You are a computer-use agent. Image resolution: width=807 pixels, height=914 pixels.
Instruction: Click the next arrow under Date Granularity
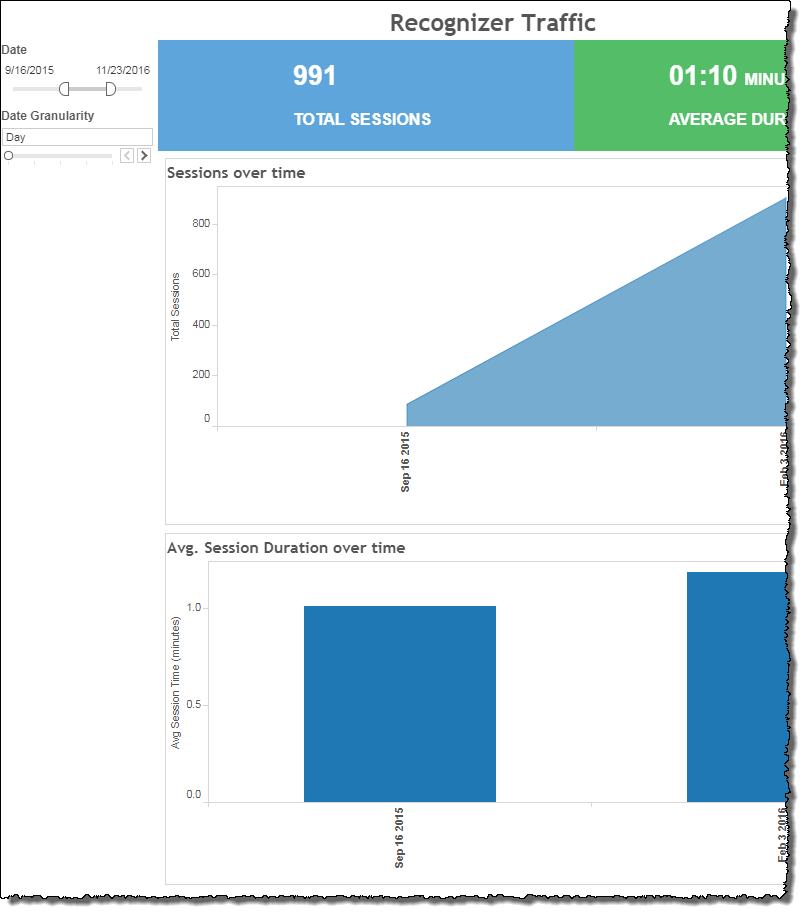[x=144, y=155]
